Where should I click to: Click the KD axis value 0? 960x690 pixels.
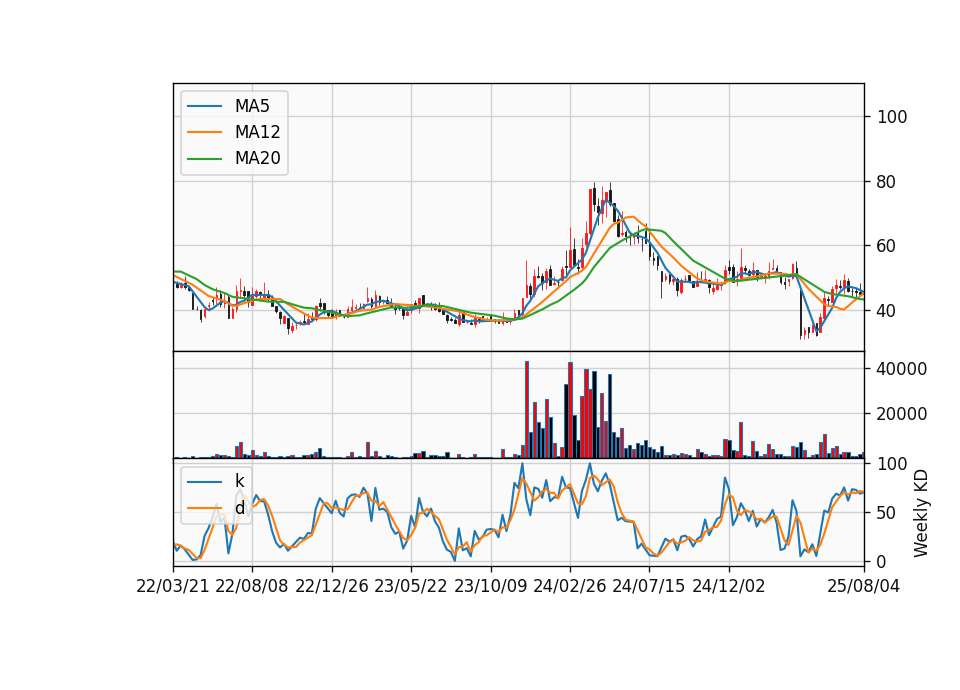(882, 561)
